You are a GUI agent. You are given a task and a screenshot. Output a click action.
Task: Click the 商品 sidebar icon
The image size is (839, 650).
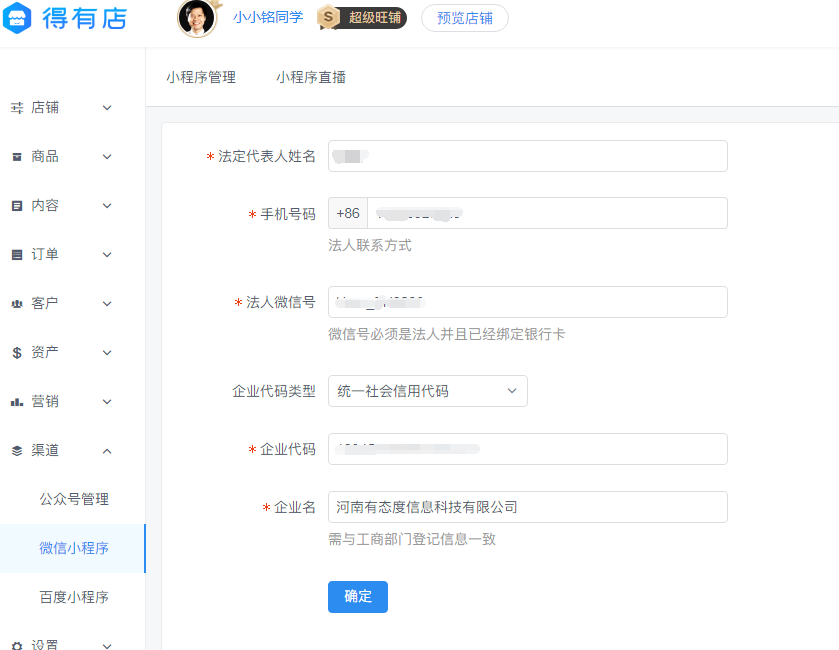(x=17, y=156)
